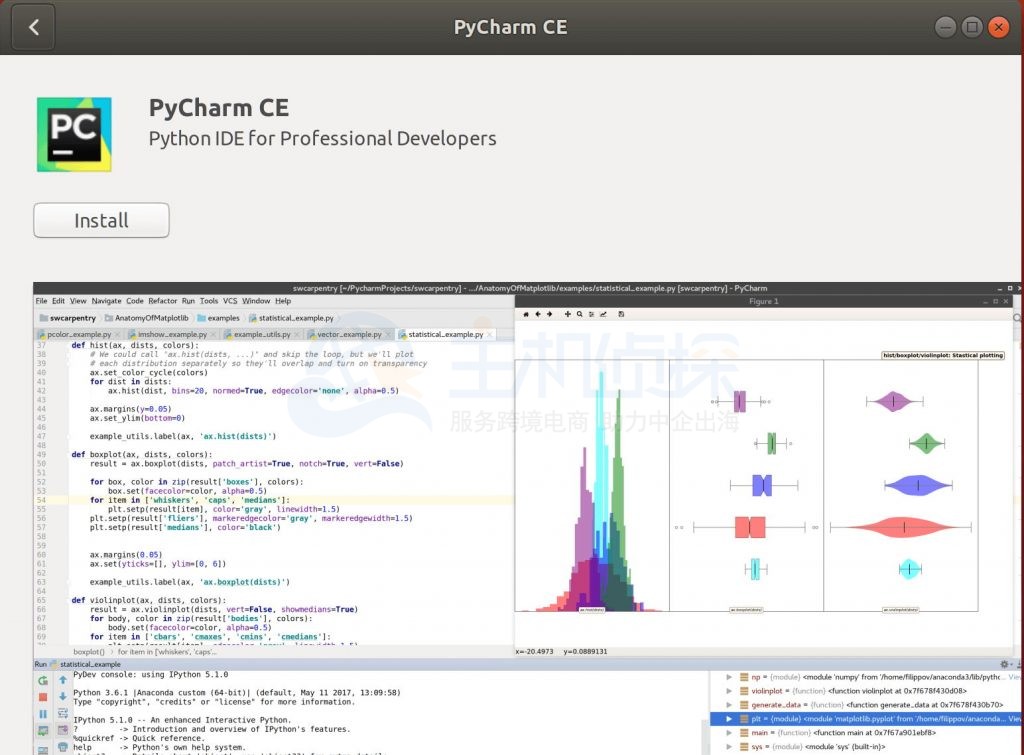This screenshot has height=755, width=1024.
Task: Select the Pan tool in the Figure window
Action: pos(567,313)
